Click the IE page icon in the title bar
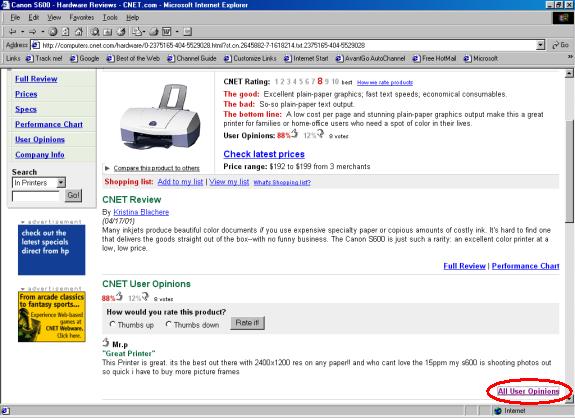 click(x=6, y=5)
